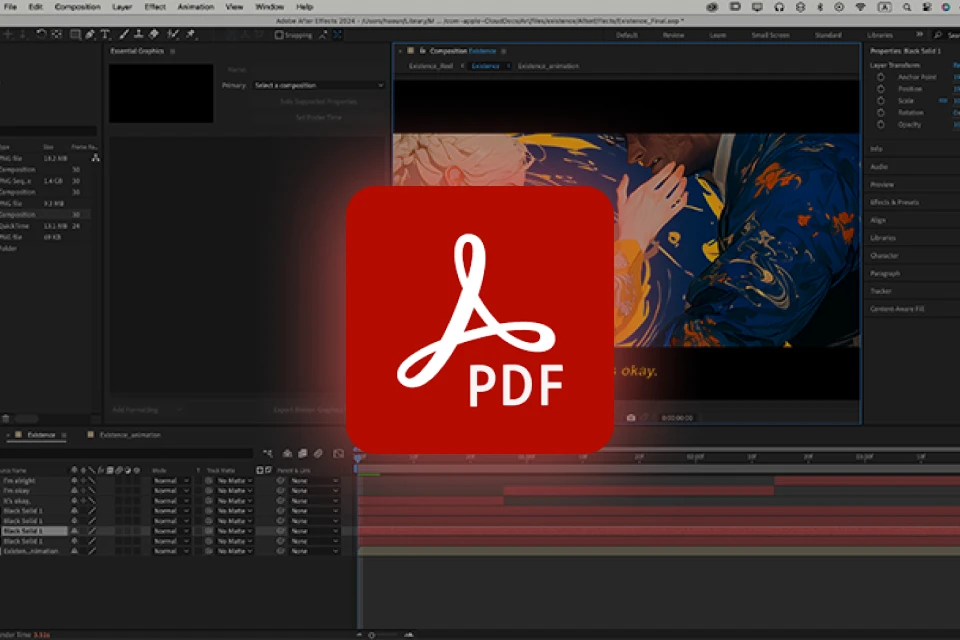Select the Brush tool
The image size is (960, 640).
tap(124, 34)
